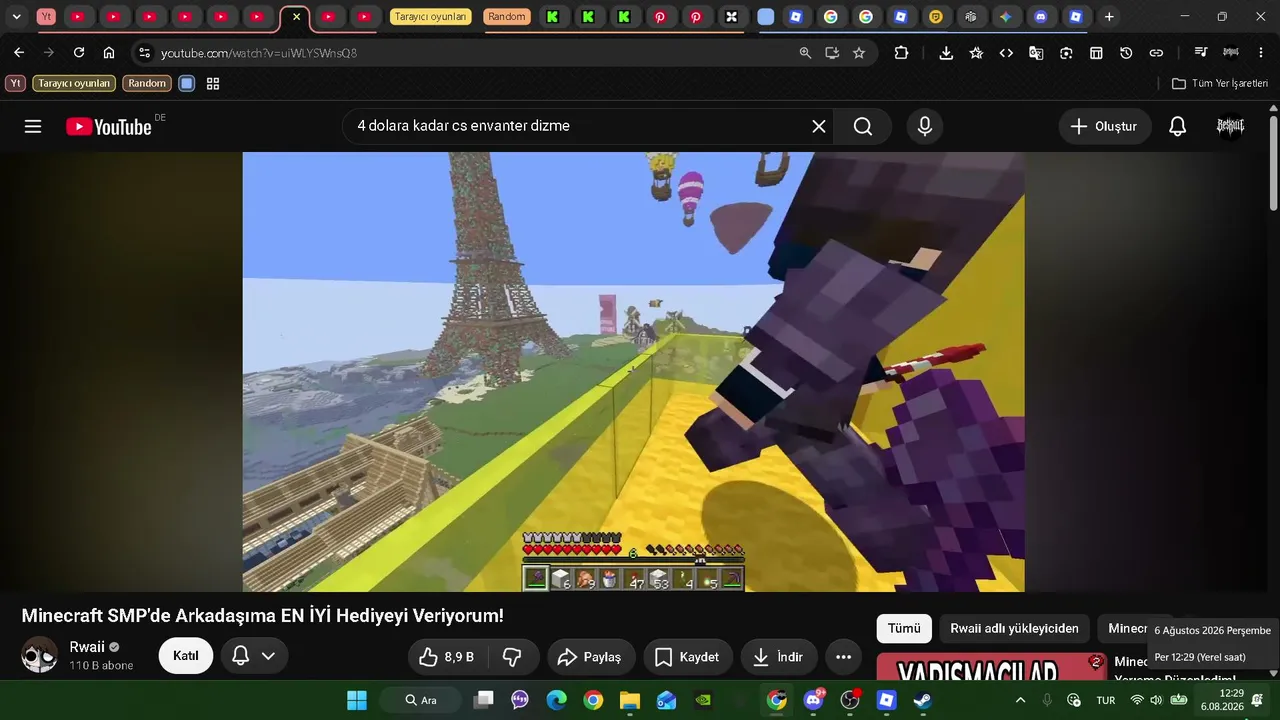1280x720 pixels.
Task: Open the Translate page icon in the toolbar
Action: click(x=1036, y=53)
